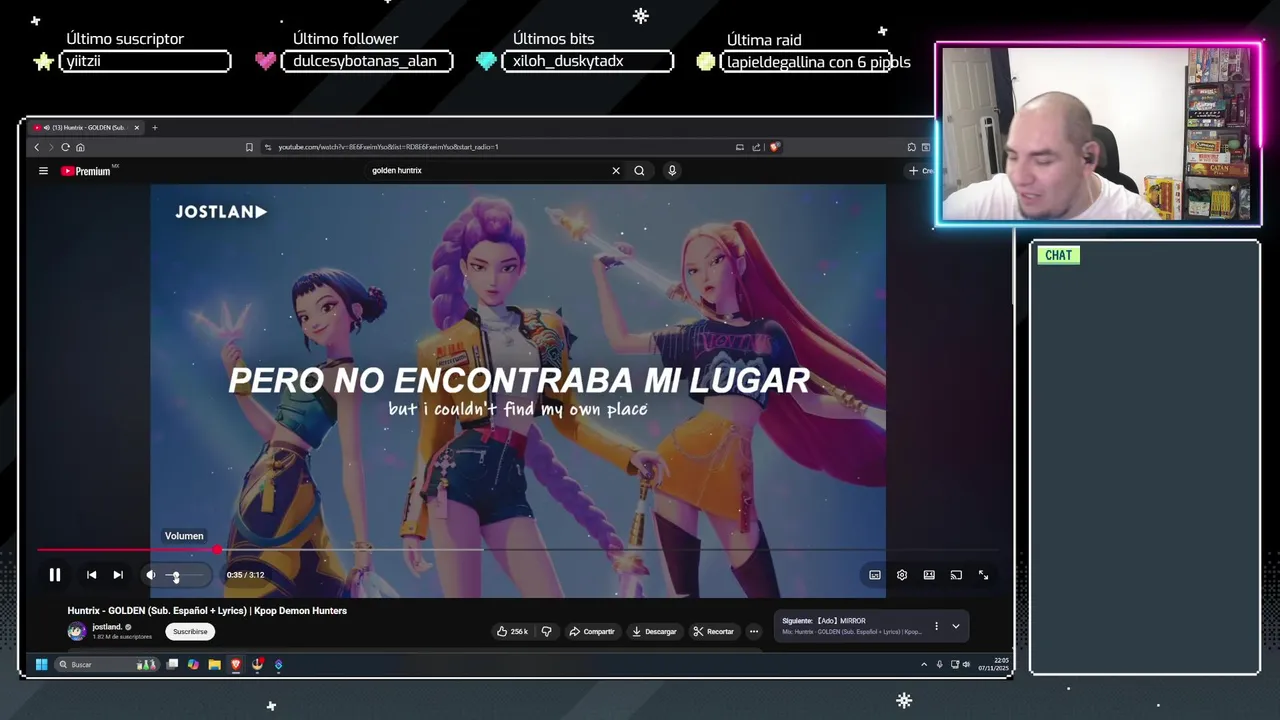Click the Descargar download button

point(654,631)
